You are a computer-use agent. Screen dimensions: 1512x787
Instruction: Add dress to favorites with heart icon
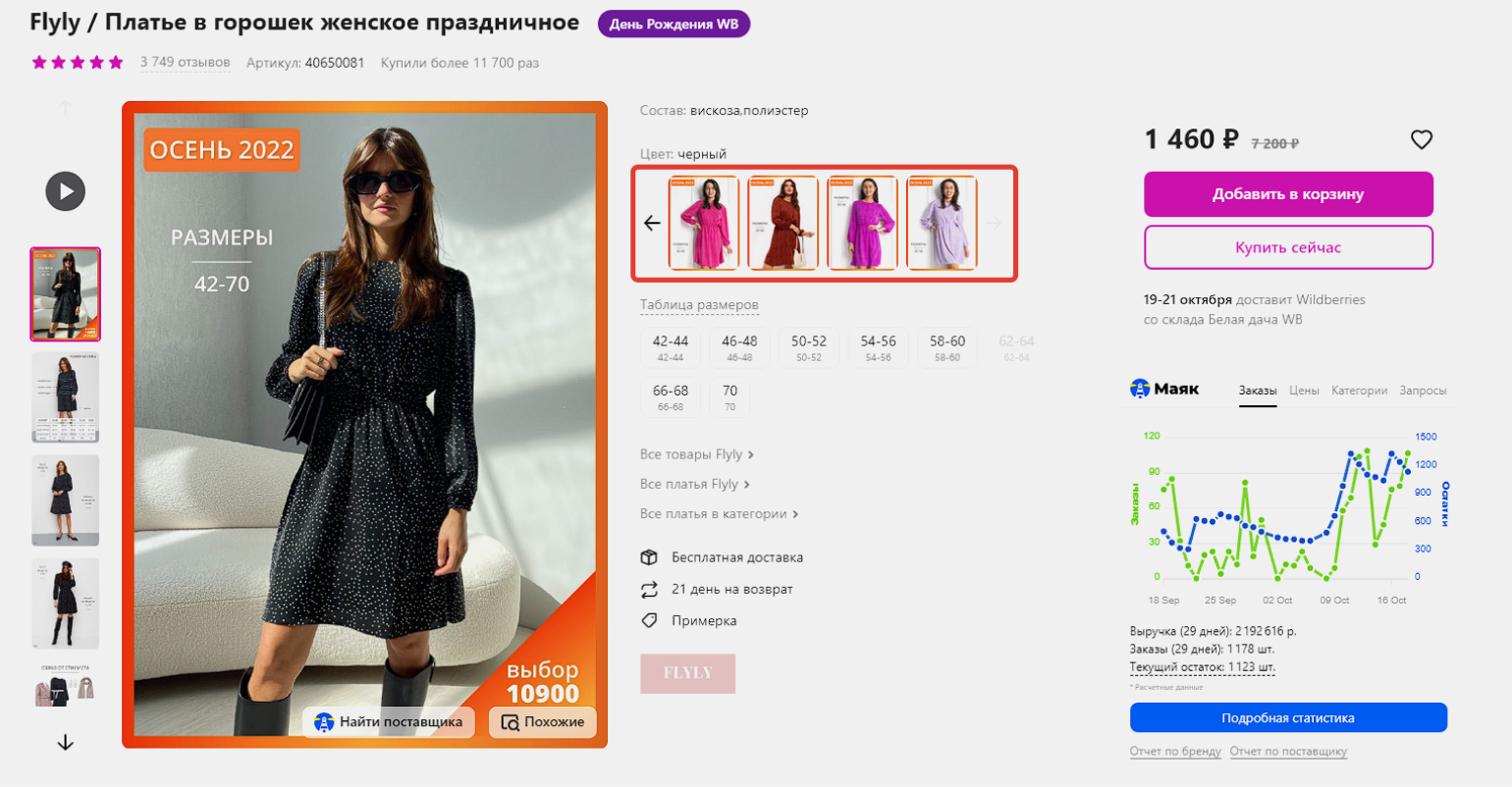(1421, 140)
